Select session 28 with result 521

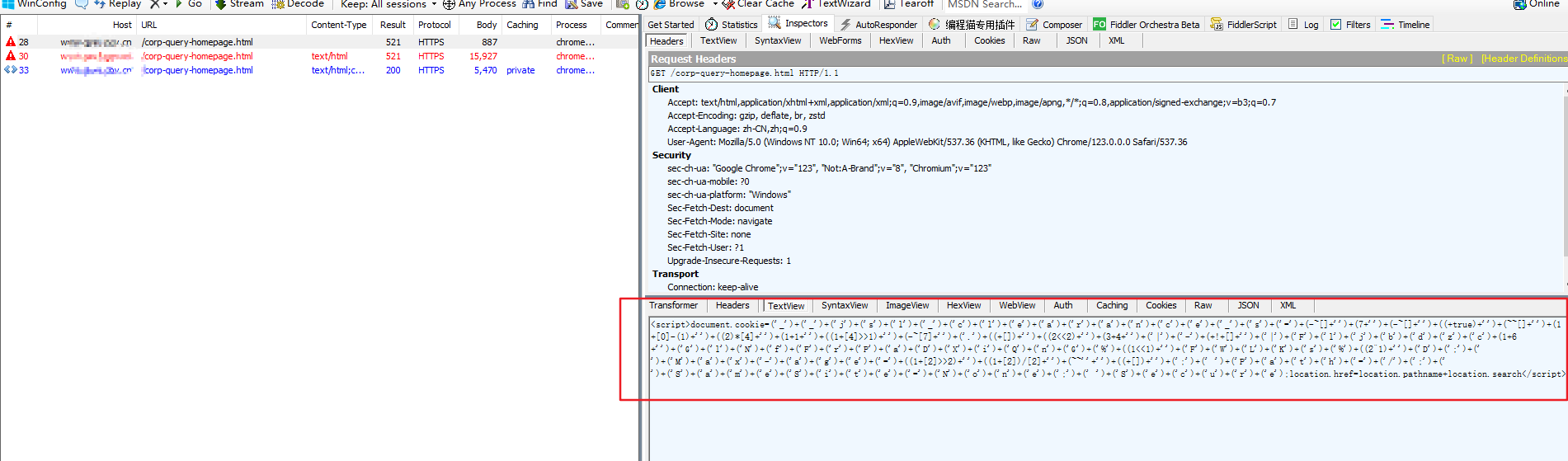(320, 42)
